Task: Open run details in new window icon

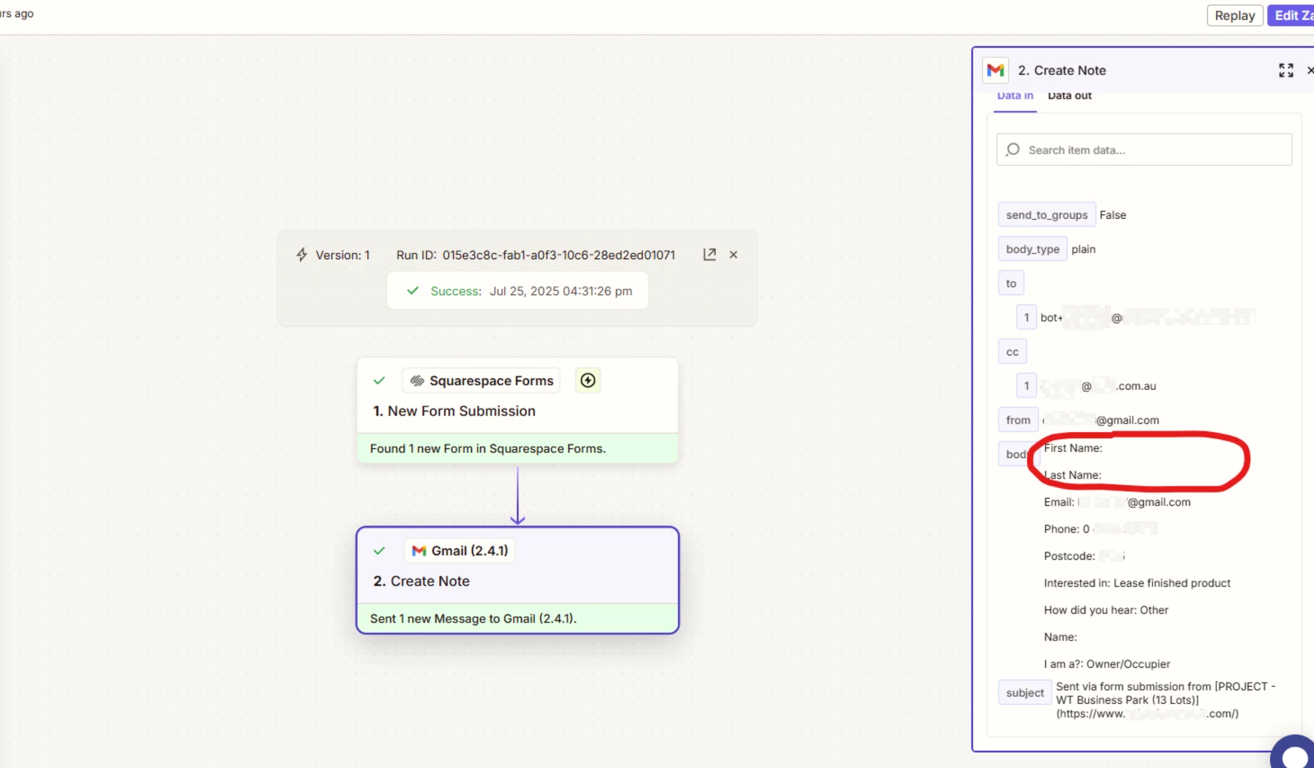Action: 709,255
